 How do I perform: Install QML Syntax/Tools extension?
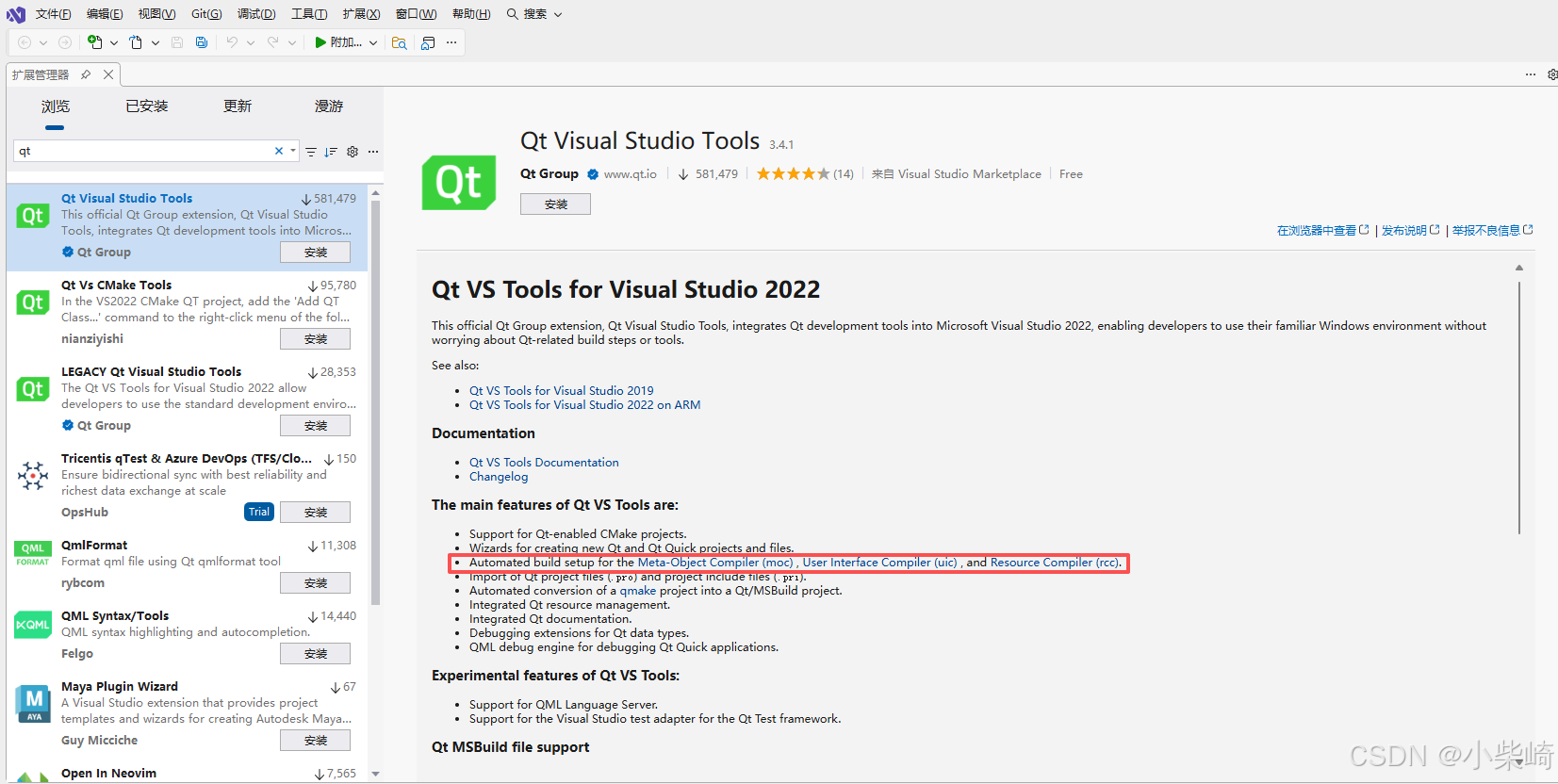pos(315,654)
